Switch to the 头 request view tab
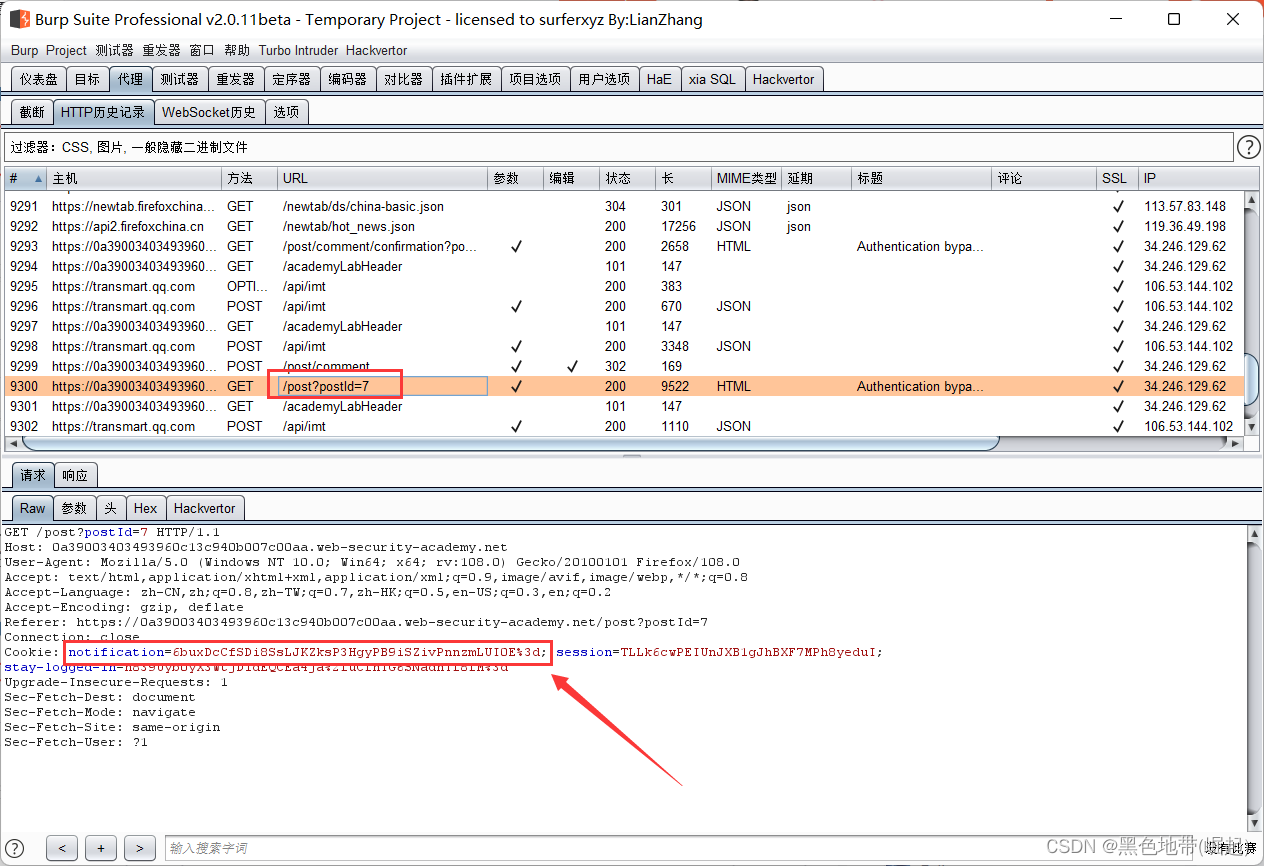The width and height of the screenshot is (1264, 866). 111,508
